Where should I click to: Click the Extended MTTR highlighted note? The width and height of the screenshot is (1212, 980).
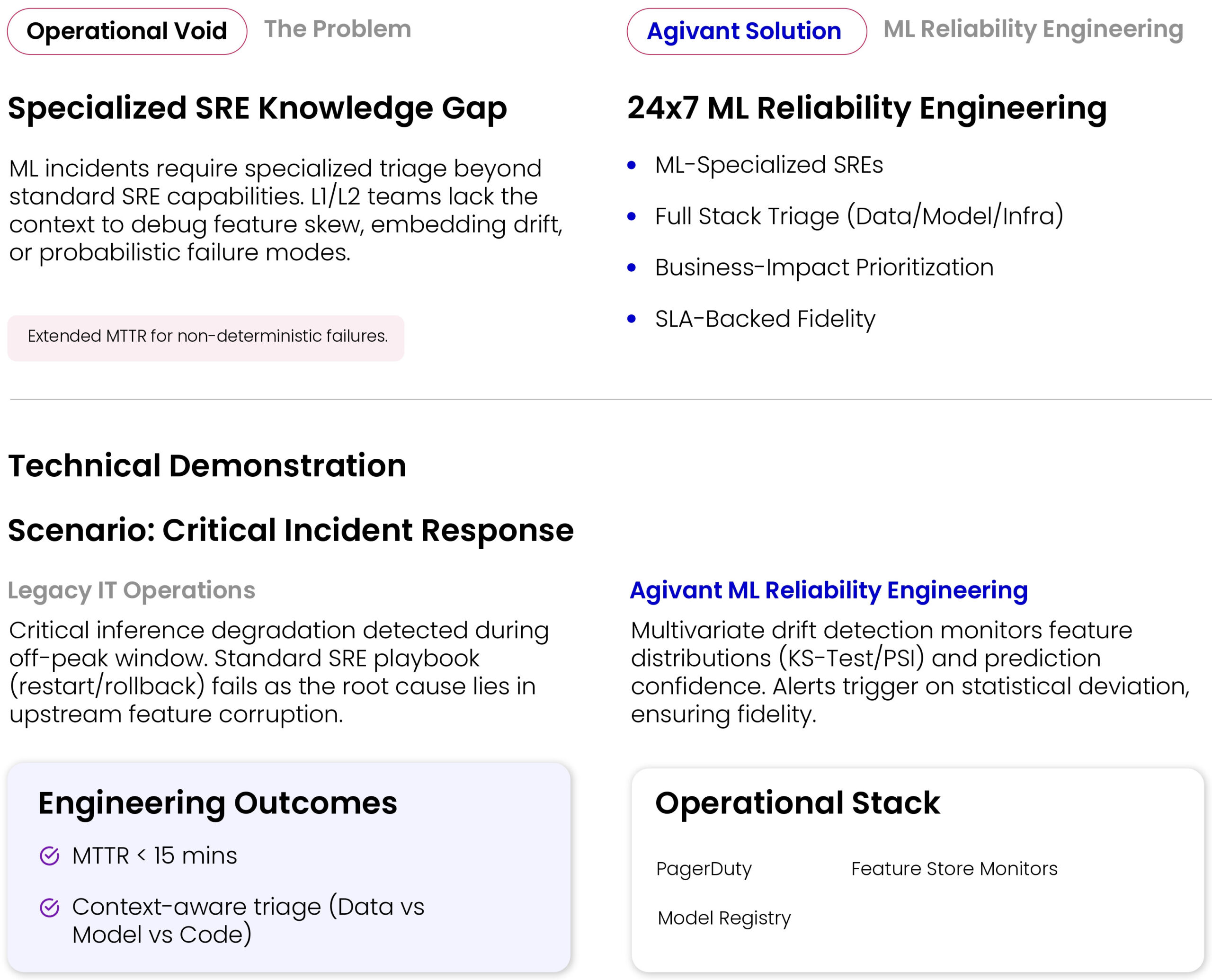click(x=206, y=337)
